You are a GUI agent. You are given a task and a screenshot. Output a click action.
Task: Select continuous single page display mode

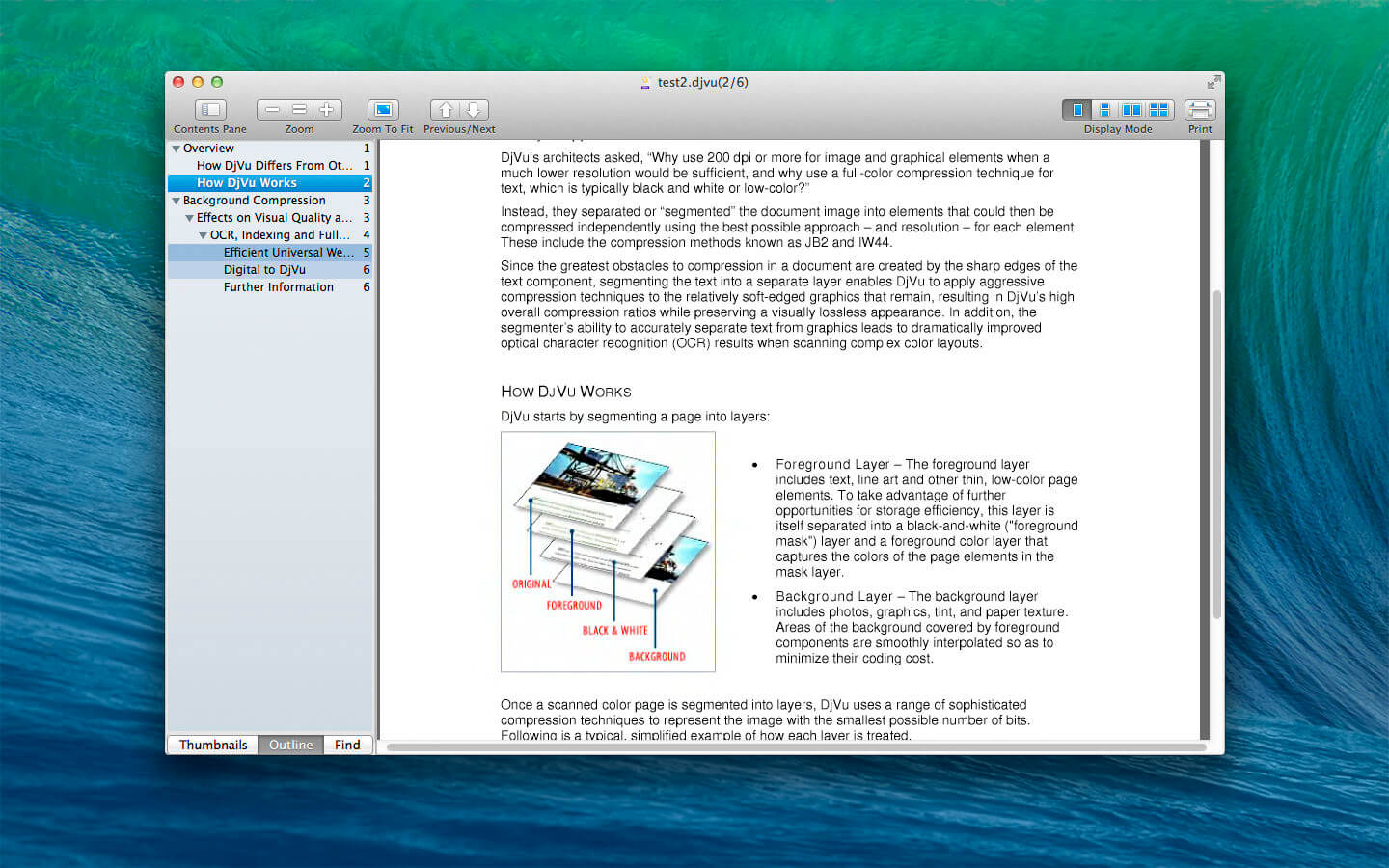point(1104,110)
